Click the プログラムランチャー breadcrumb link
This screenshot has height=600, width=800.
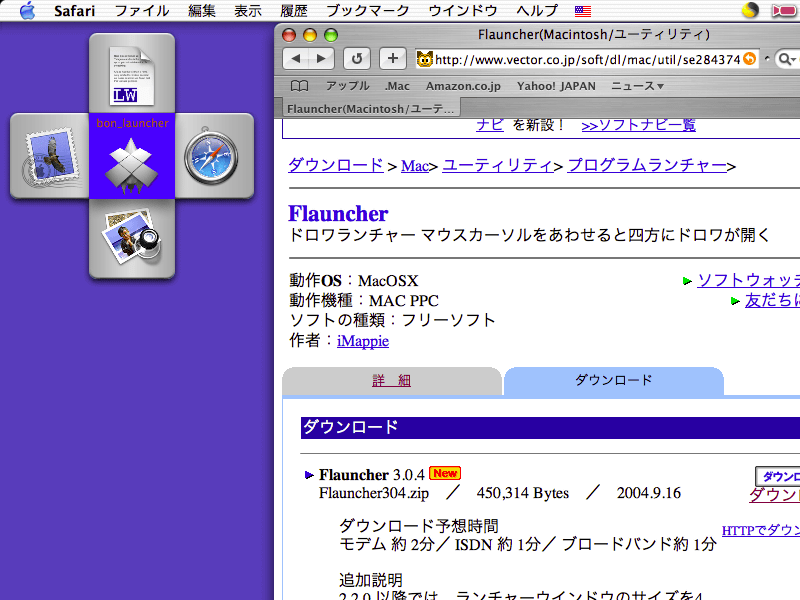click(x=647, y=165)
